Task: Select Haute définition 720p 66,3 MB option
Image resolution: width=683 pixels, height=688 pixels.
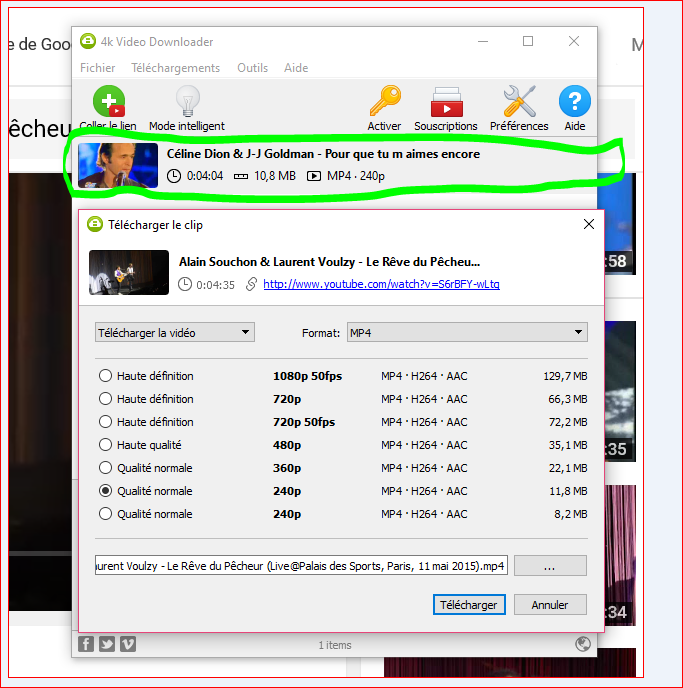Action: (105, 398)
